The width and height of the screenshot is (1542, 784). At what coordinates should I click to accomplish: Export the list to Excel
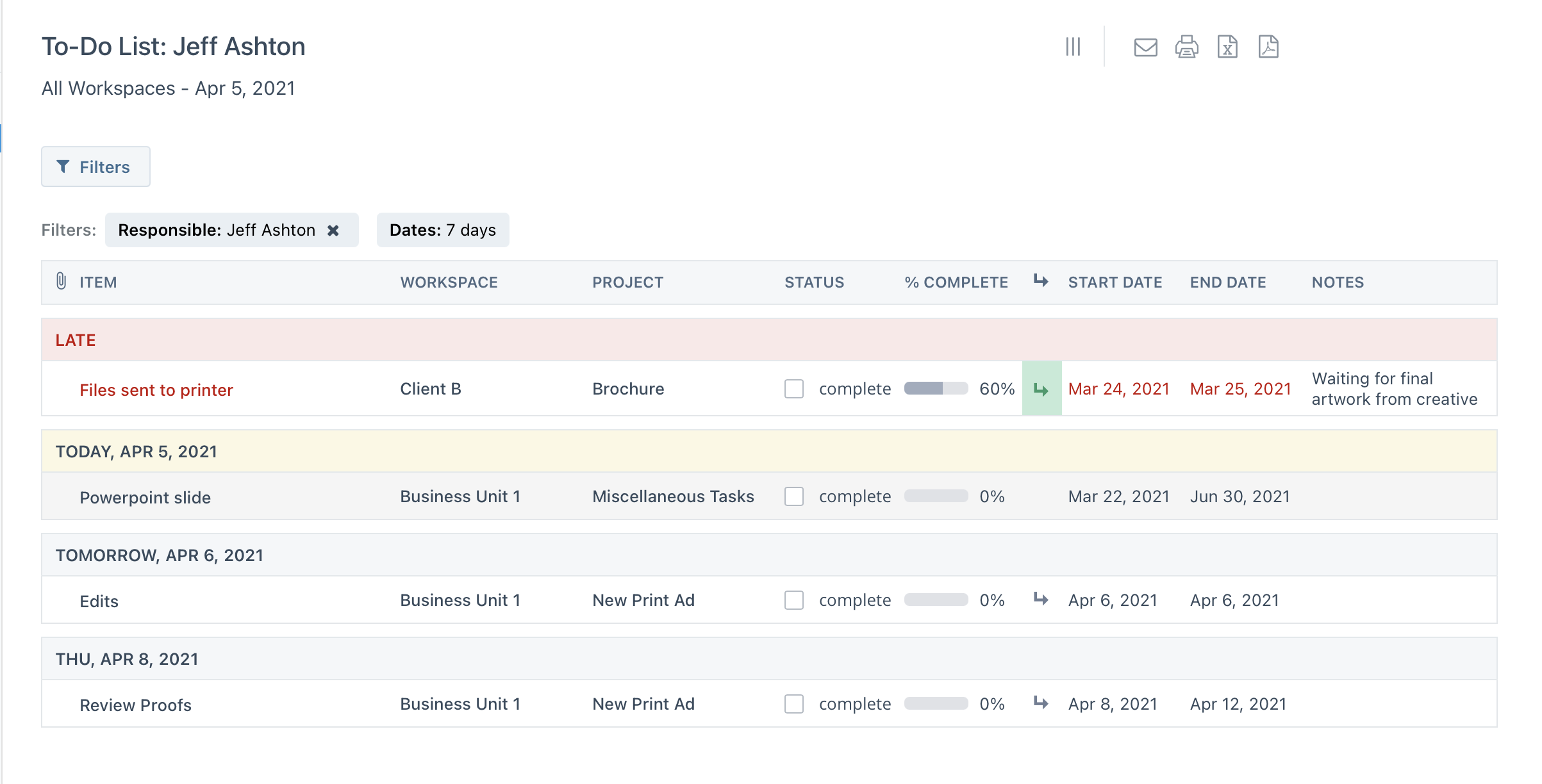[x=1227, y=47]
